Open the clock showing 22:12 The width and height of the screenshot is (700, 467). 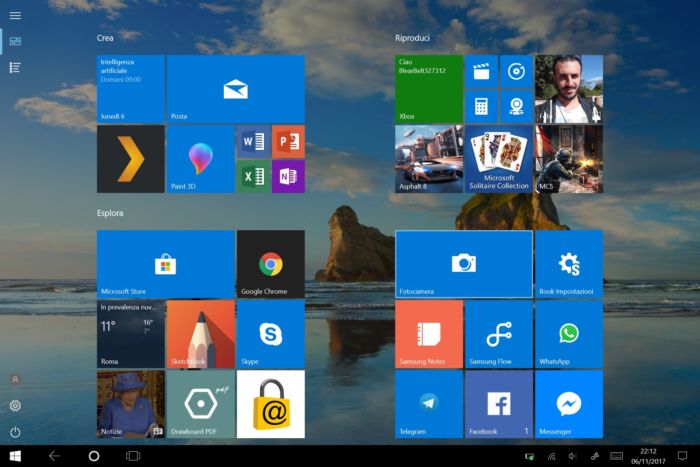(x=648, y=456)
